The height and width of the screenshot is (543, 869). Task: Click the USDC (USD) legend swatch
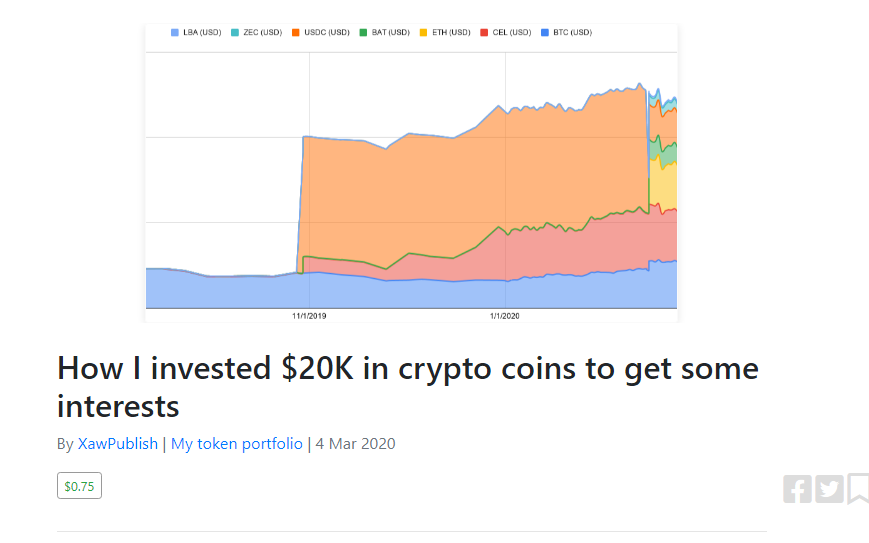[296, 33]
